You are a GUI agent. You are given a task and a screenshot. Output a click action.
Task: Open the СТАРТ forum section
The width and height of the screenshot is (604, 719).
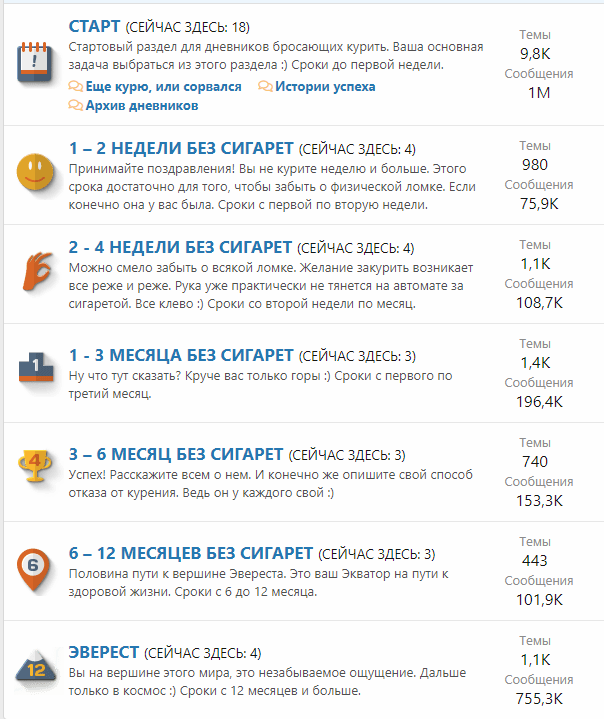(94, 25)
